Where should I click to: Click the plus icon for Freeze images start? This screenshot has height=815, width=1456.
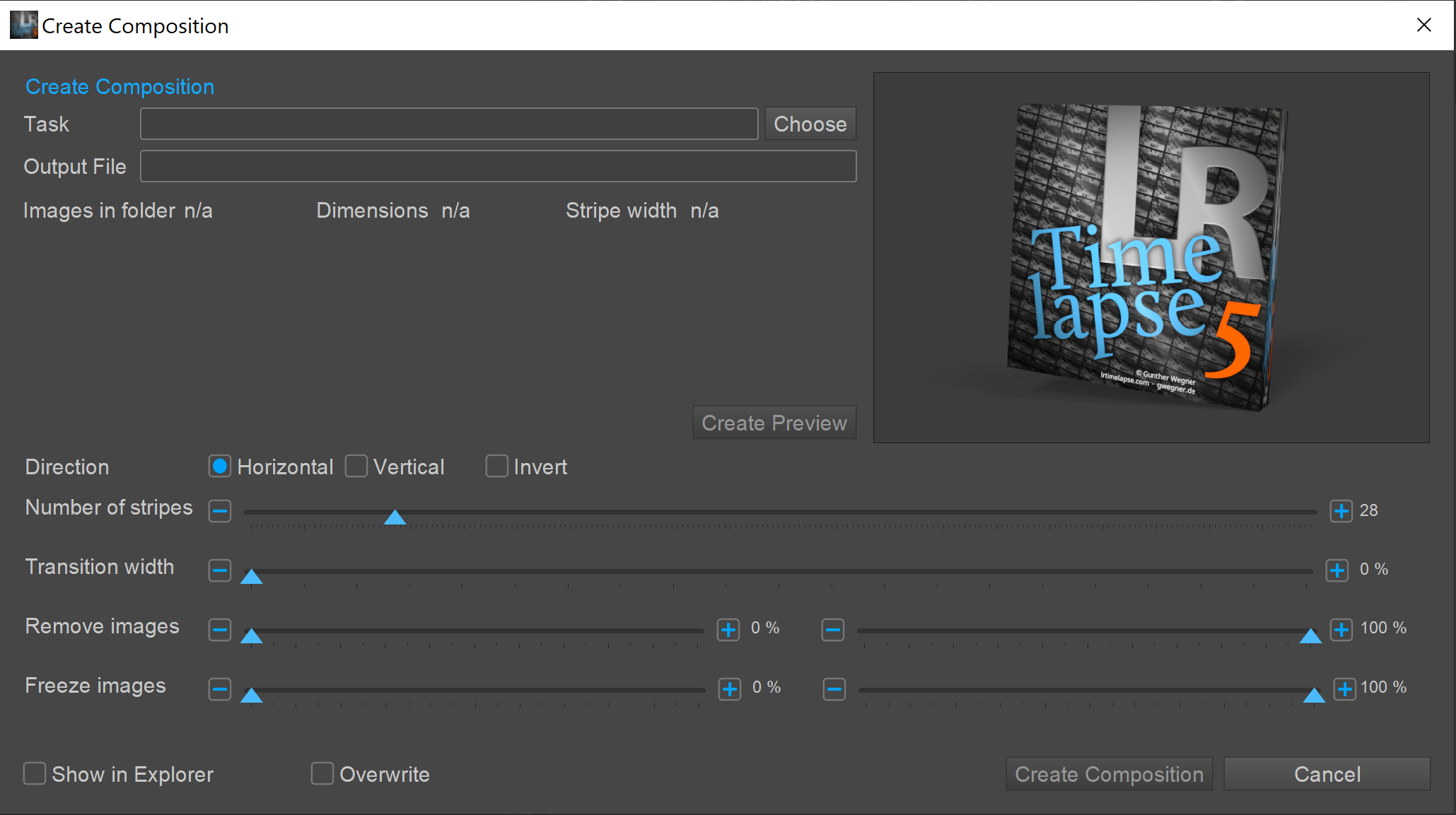coord(729,688)
